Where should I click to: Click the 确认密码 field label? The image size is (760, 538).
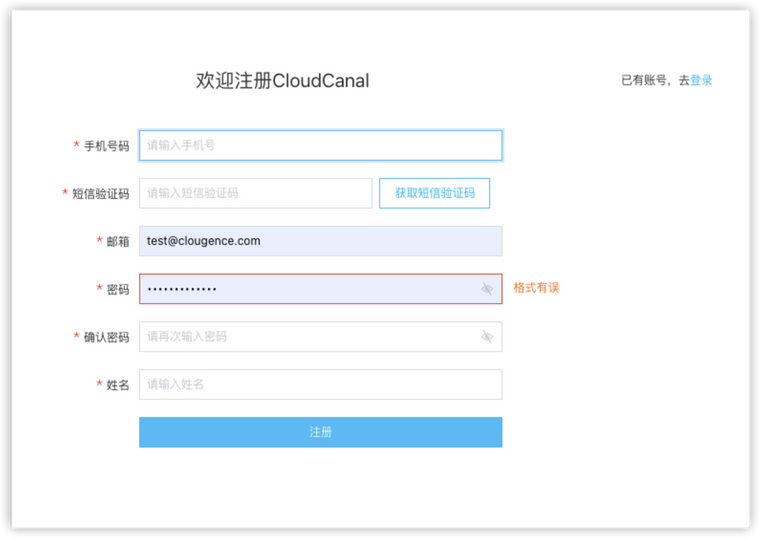point(106,337)
